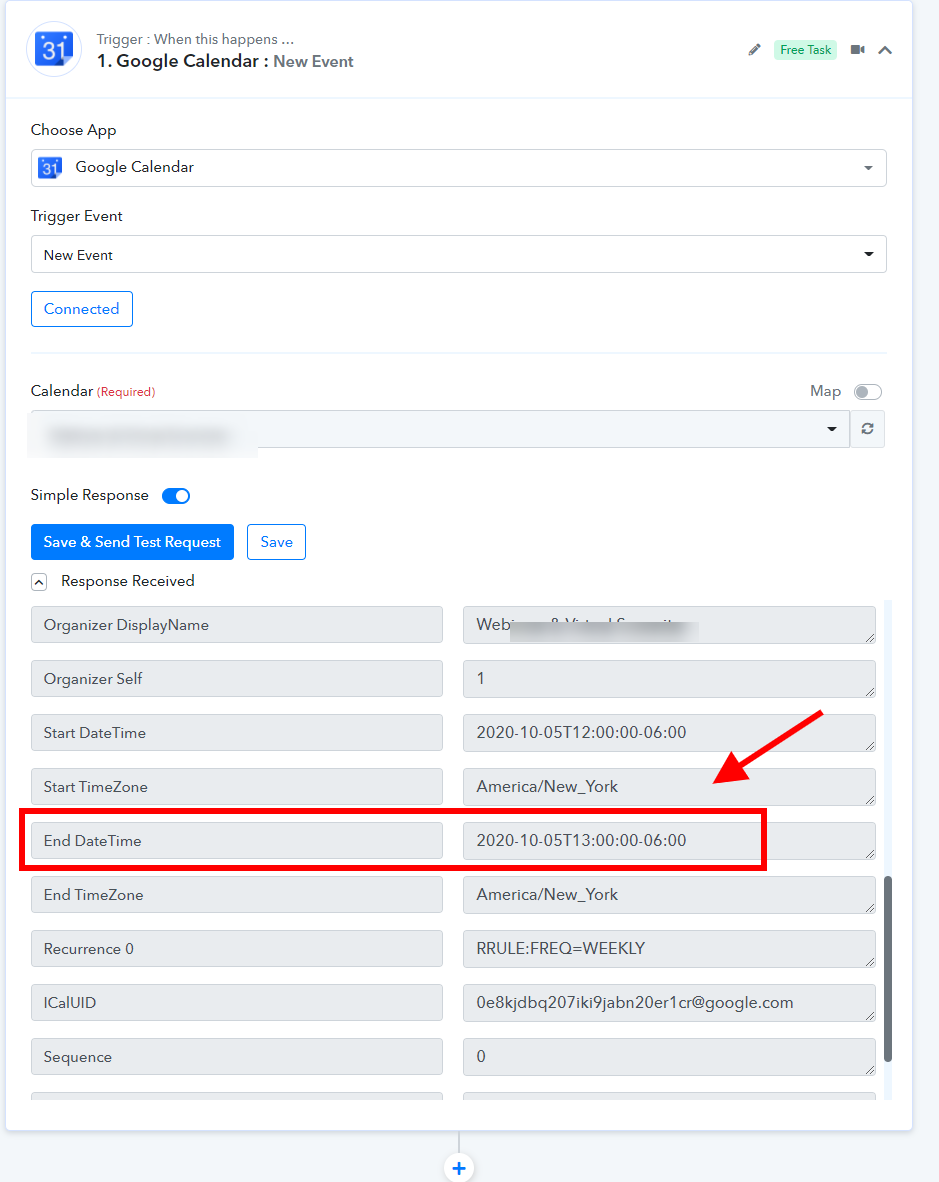Collapse the Response Received section
Image resolution: width=939 pixels, height=1182 pixels.
[x=39, y=582]
